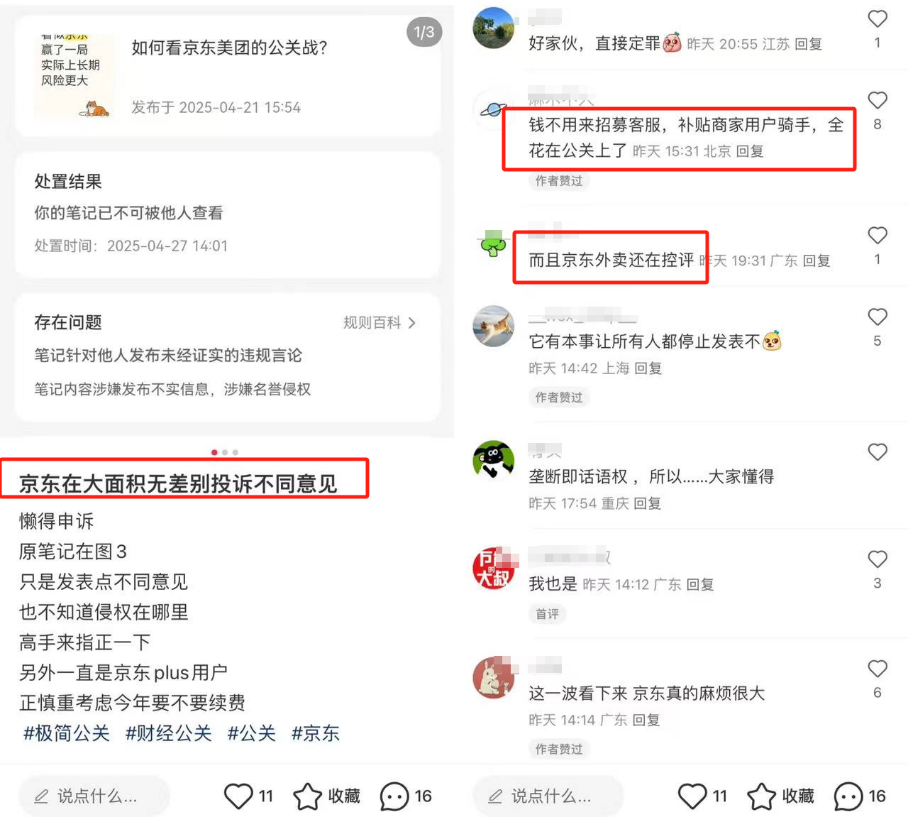Open the note thumbnail '如何看京东美团的公关战'
908x817 pixels.
click(x=74, y=76)
